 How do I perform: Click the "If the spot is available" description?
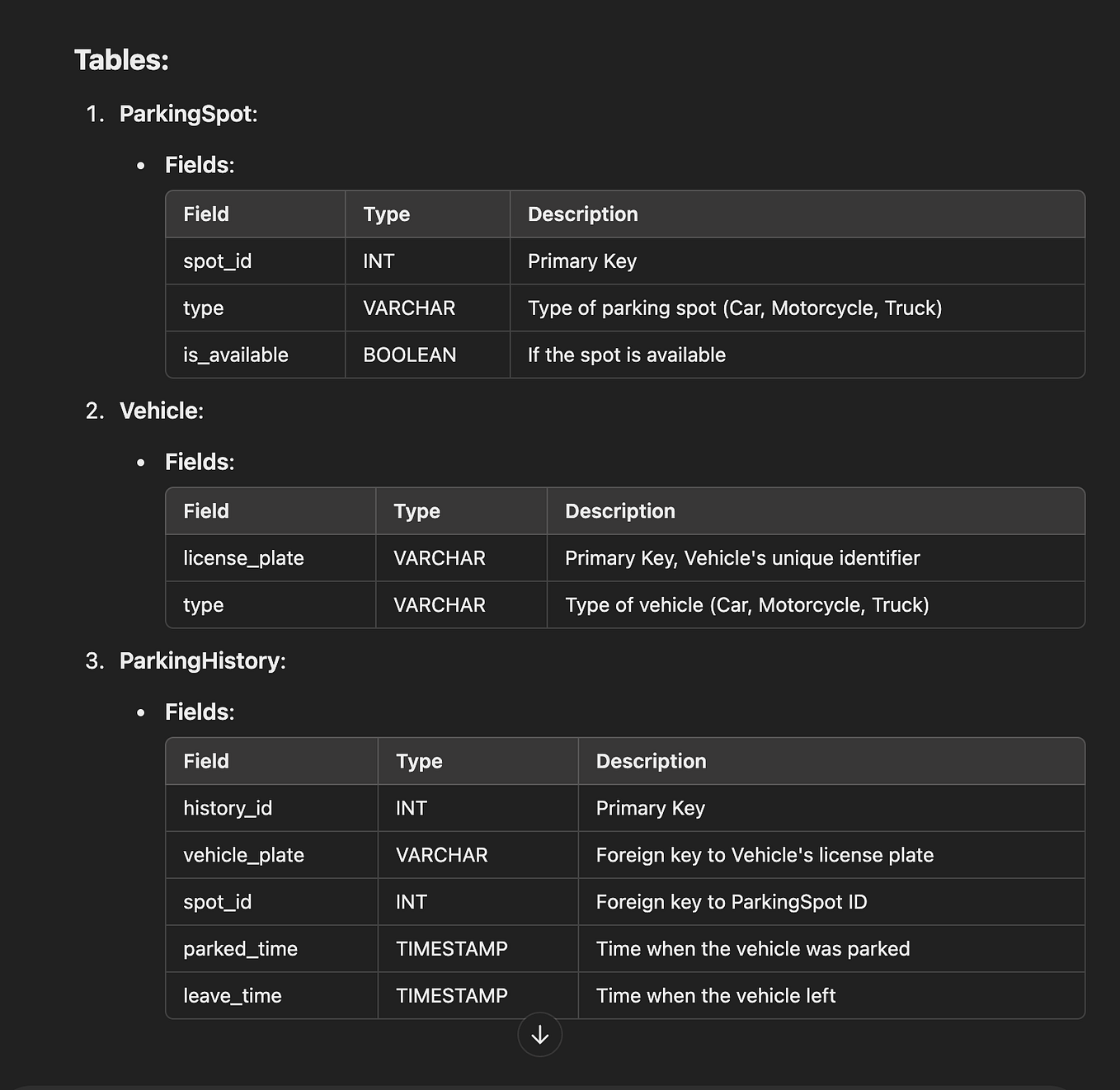point(627,355)
